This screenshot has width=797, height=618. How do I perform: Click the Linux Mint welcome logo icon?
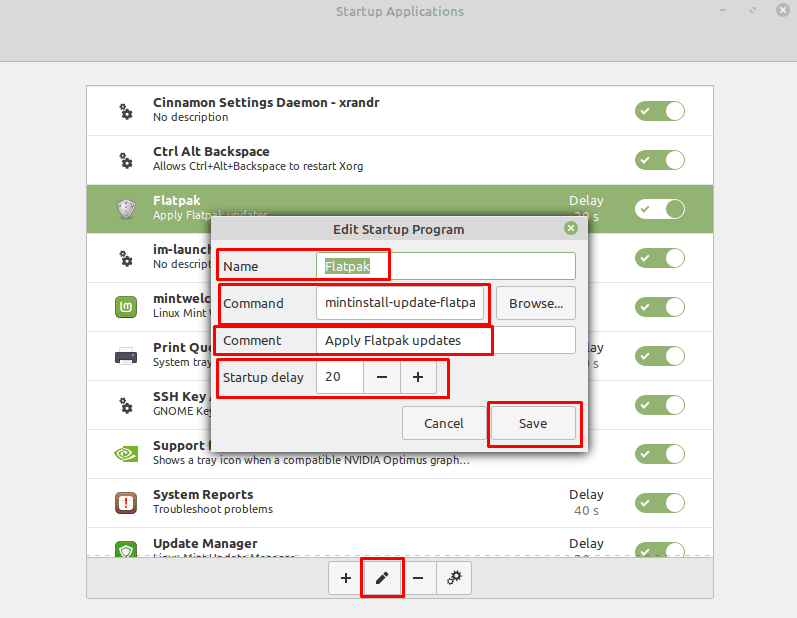click(126, 307)
